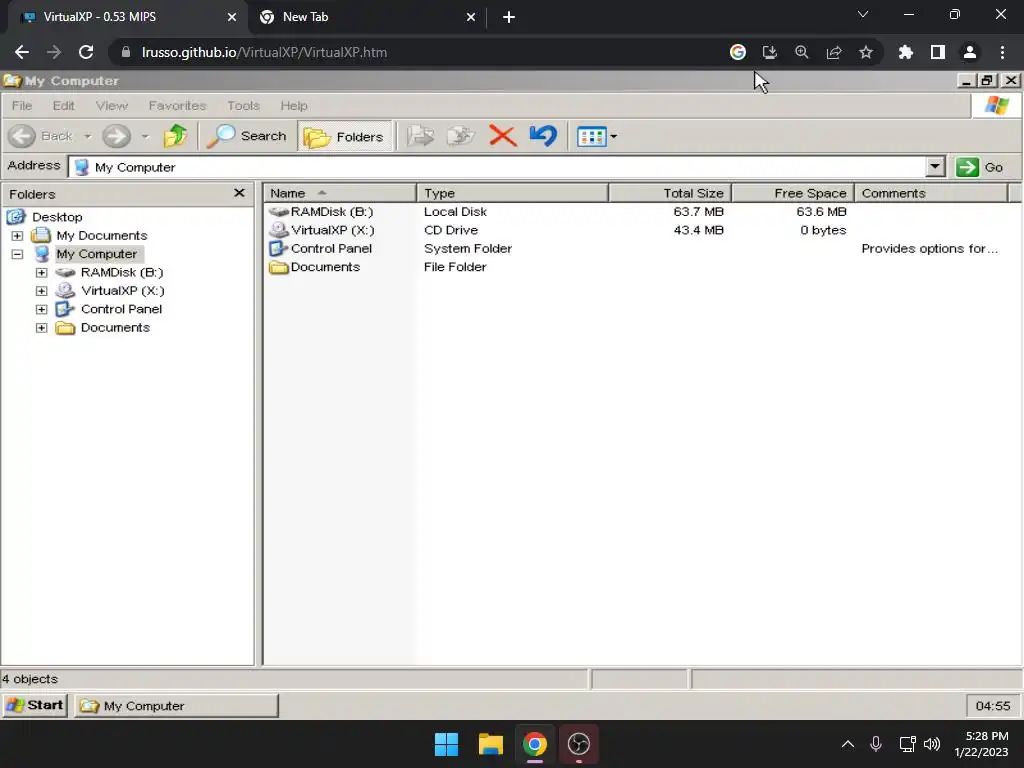
Task: Open the Favorites menu
Action: pos(177,106)
